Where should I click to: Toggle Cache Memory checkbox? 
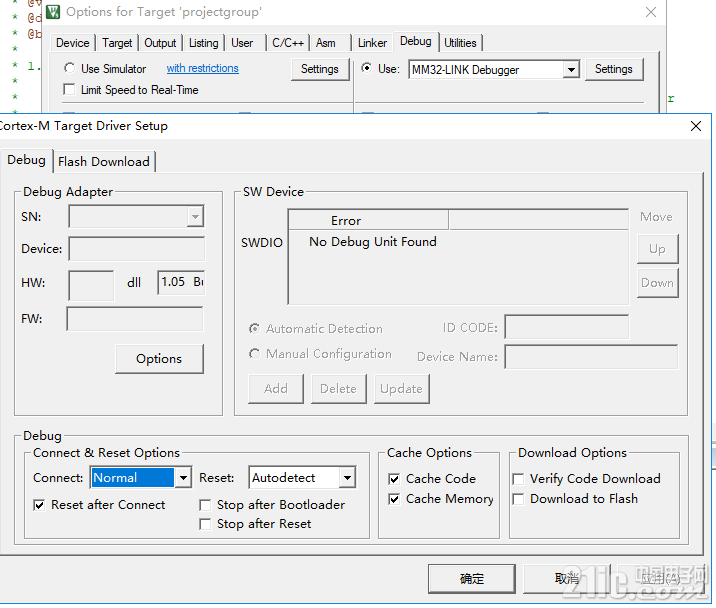[x=394, y=499]
